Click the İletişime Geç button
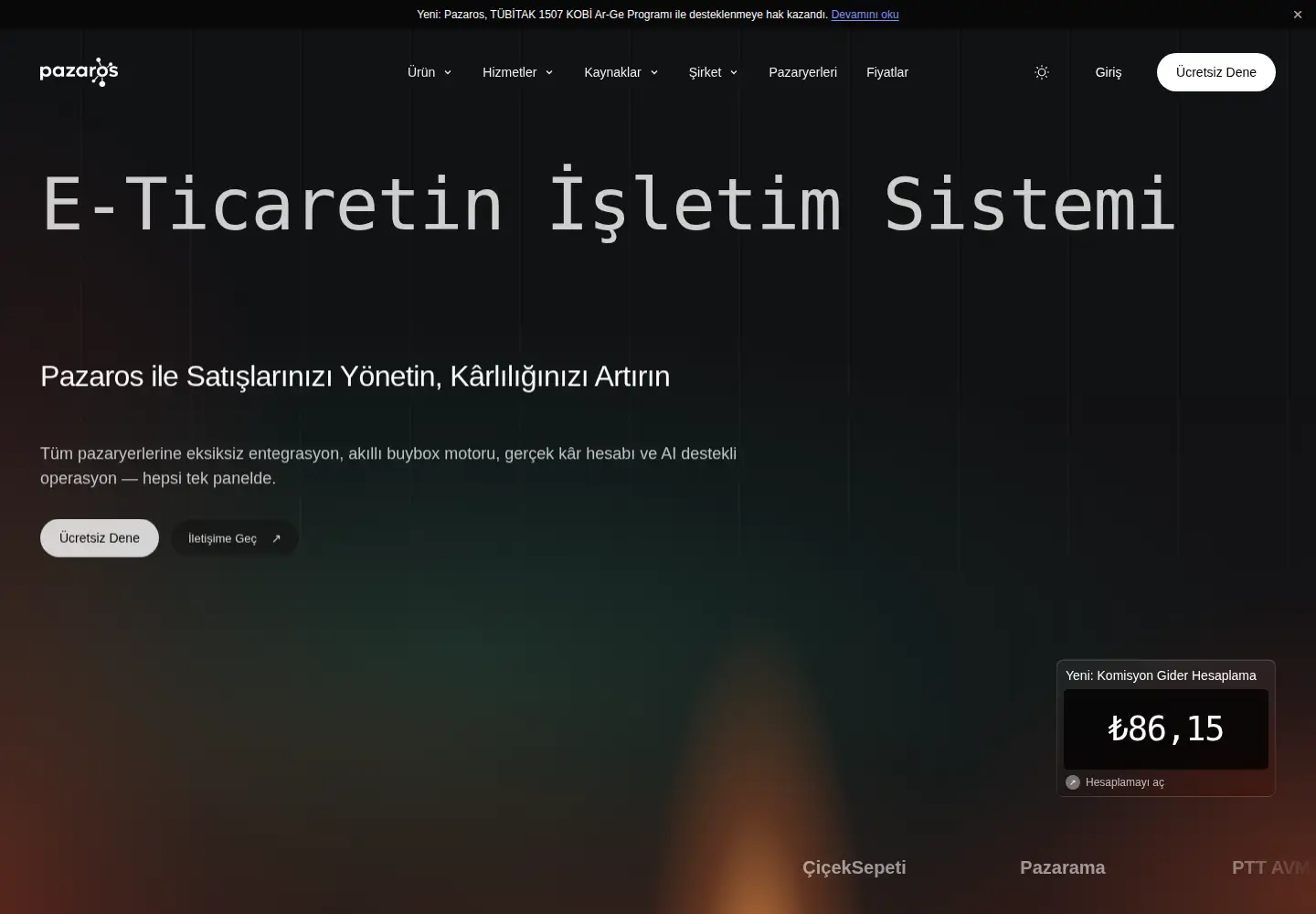This screenshot has height=914, width=1316. 235,538
